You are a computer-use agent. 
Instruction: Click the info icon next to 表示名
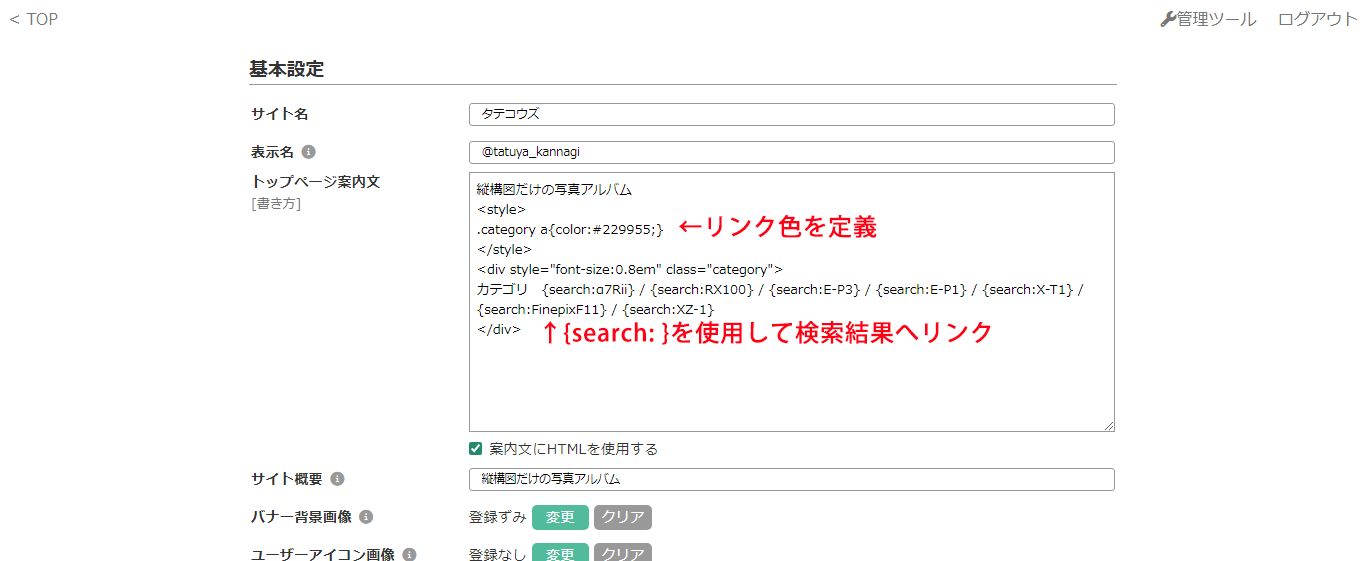(308, 152)
